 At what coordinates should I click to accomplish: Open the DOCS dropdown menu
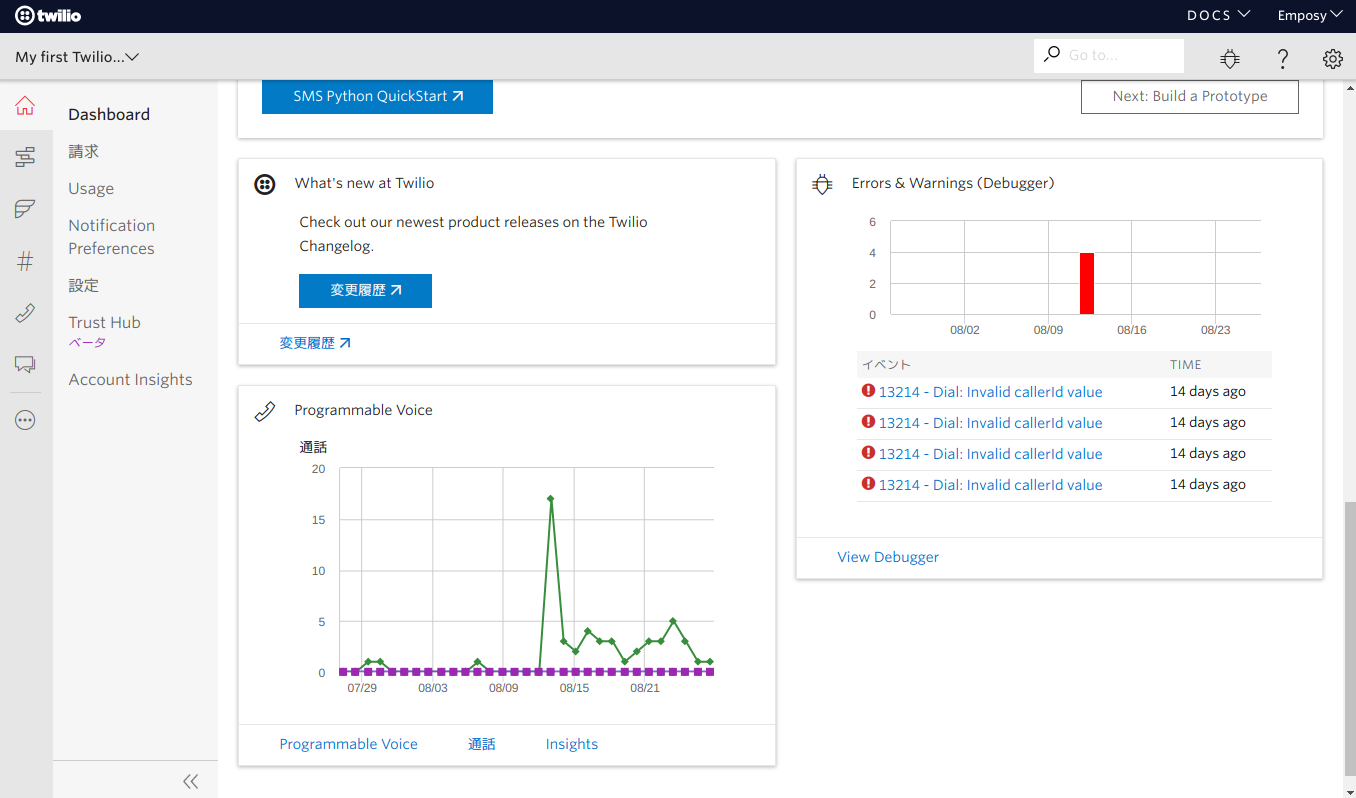[x=1218, y=15]
